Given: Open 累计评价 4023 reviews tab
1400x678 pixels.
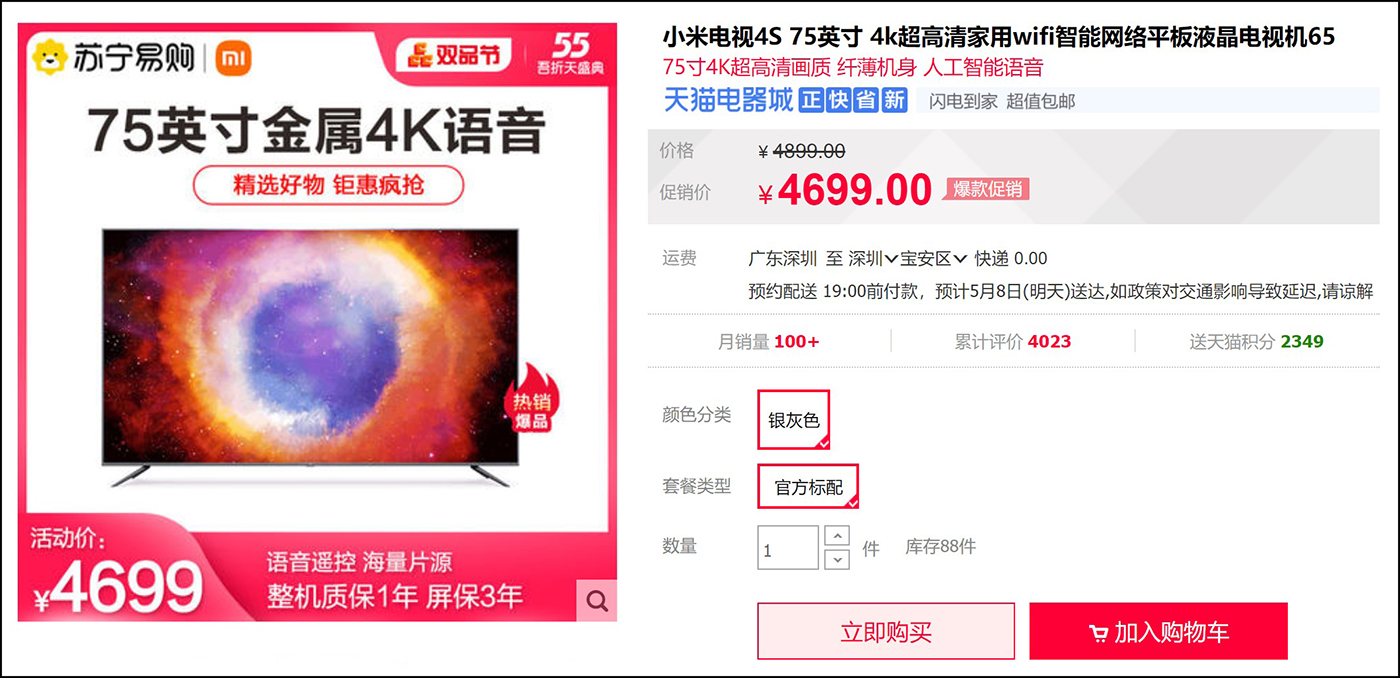Looking at the screenshot, I should pyautogui.click(x=1013, y=341).
